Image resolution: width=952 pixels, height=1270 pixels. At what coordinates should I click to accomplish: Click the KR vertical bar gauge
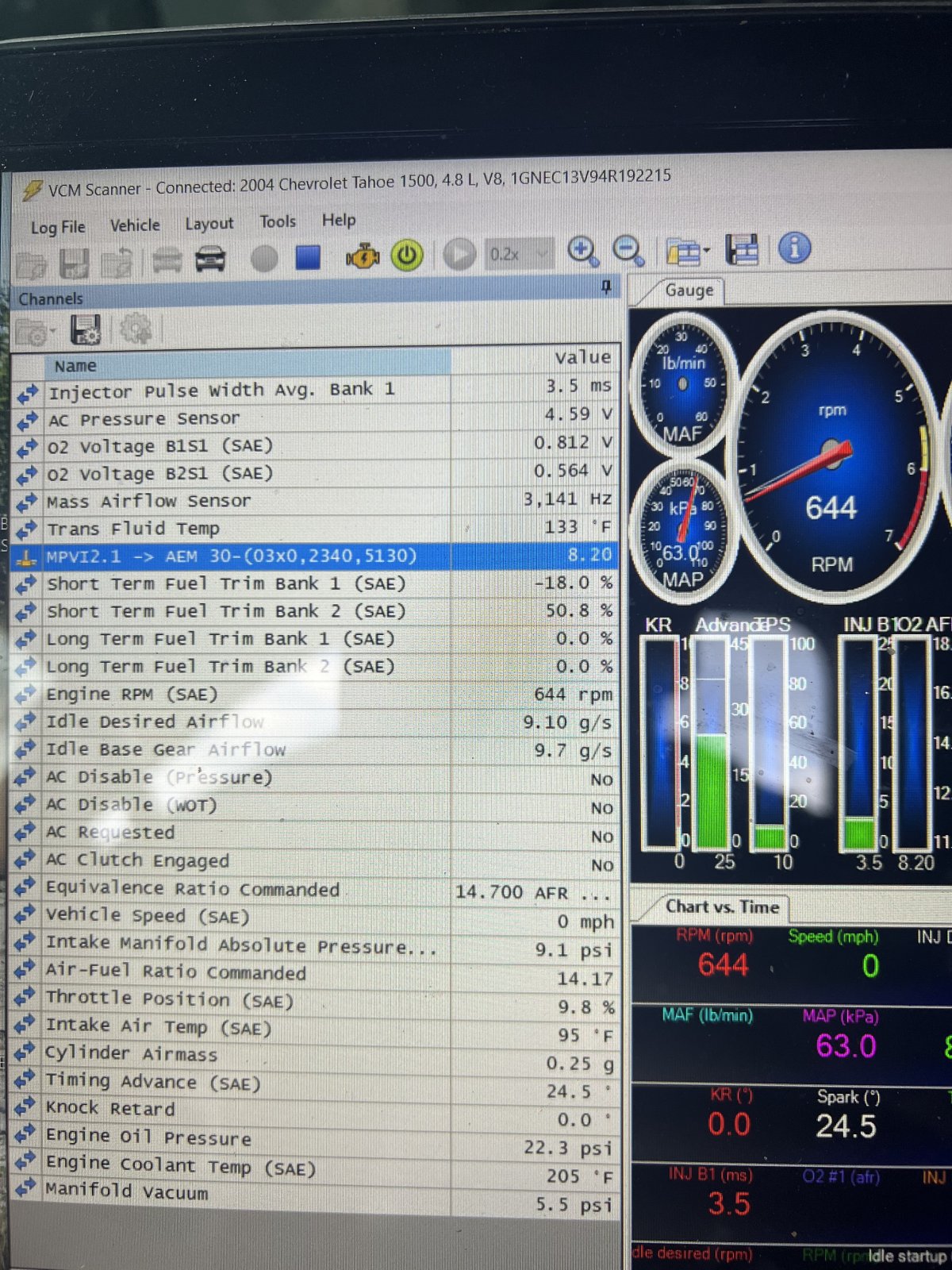click(660, 742)
